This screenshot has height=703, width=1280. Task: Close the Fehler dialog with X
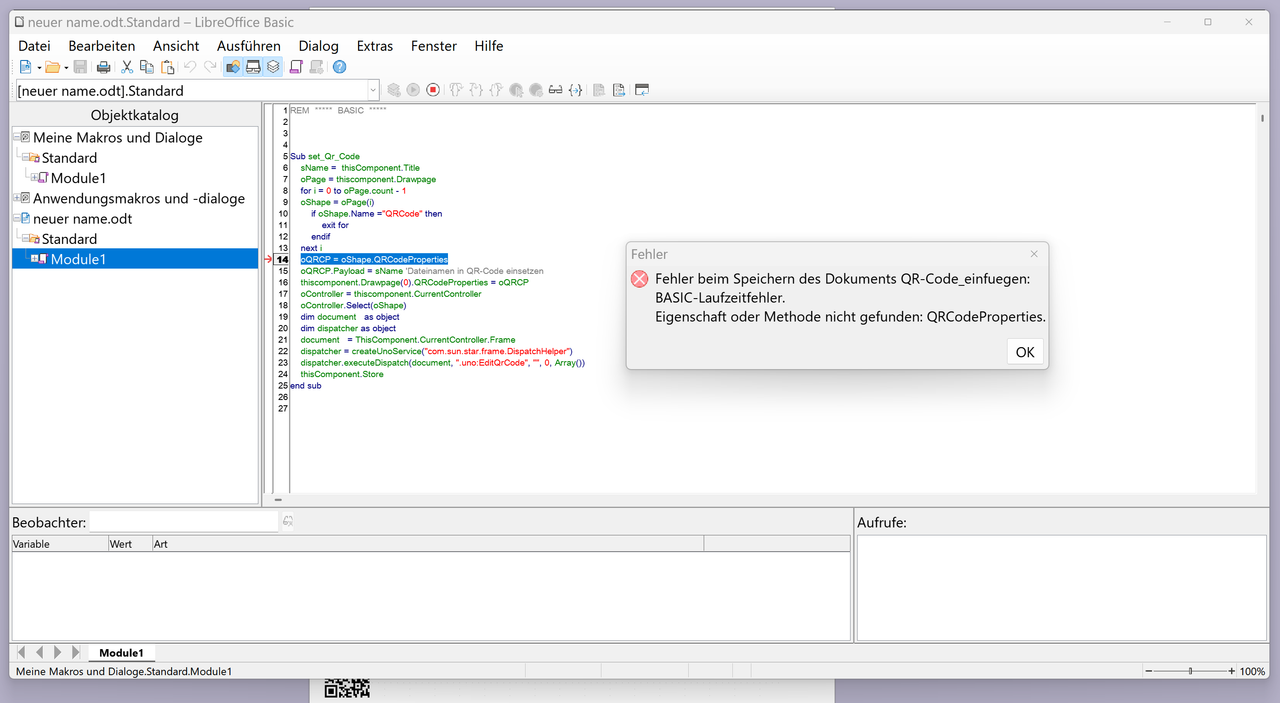pyautogui.click(x=1034, y=254)
